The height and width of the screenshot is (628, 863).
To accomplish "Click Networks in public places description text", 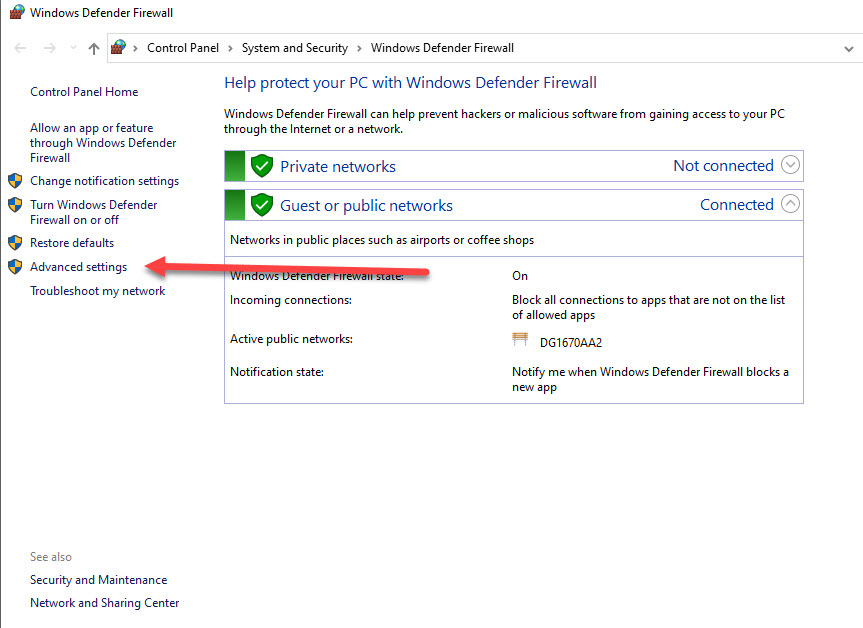I will click(382, 240).
